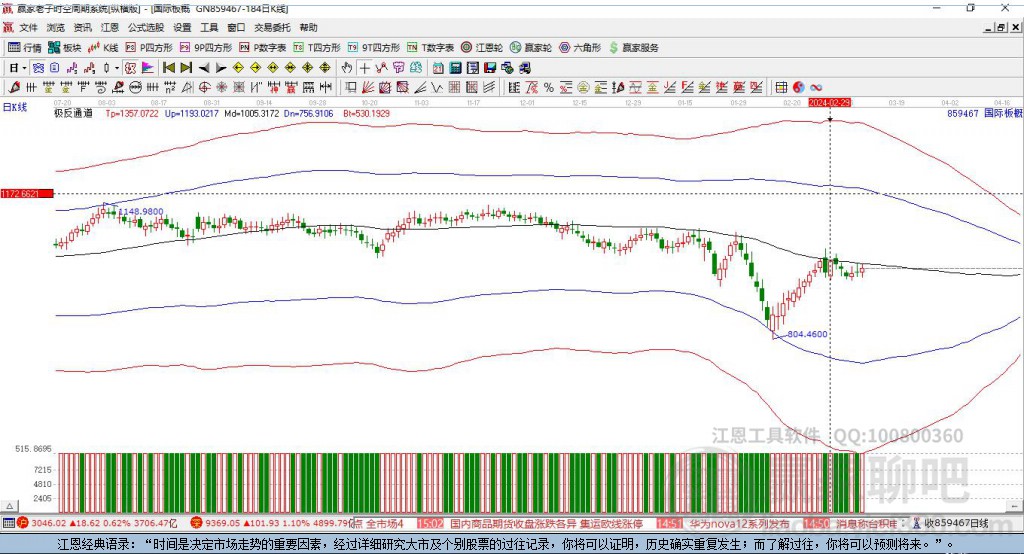1024x554 pixels.
Task: Select the circled cross target tool
Action: 204,87
